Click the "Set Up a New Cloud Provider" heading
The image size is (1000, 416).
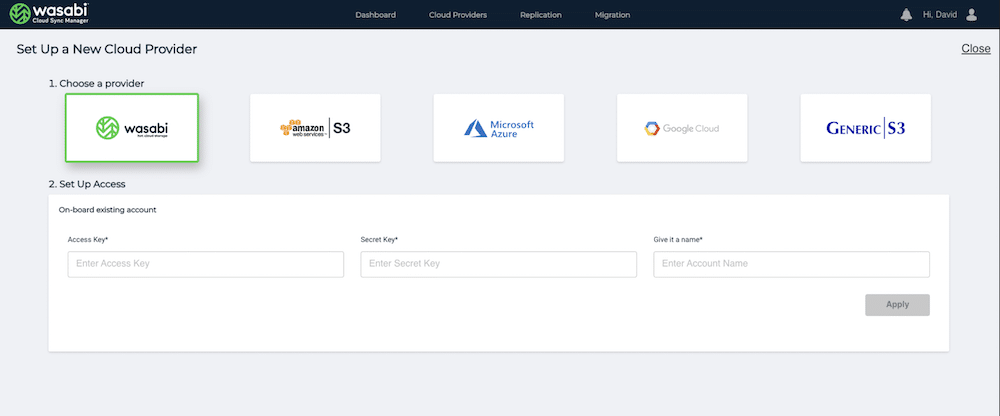pyautogui.click(x=107, y=49)
